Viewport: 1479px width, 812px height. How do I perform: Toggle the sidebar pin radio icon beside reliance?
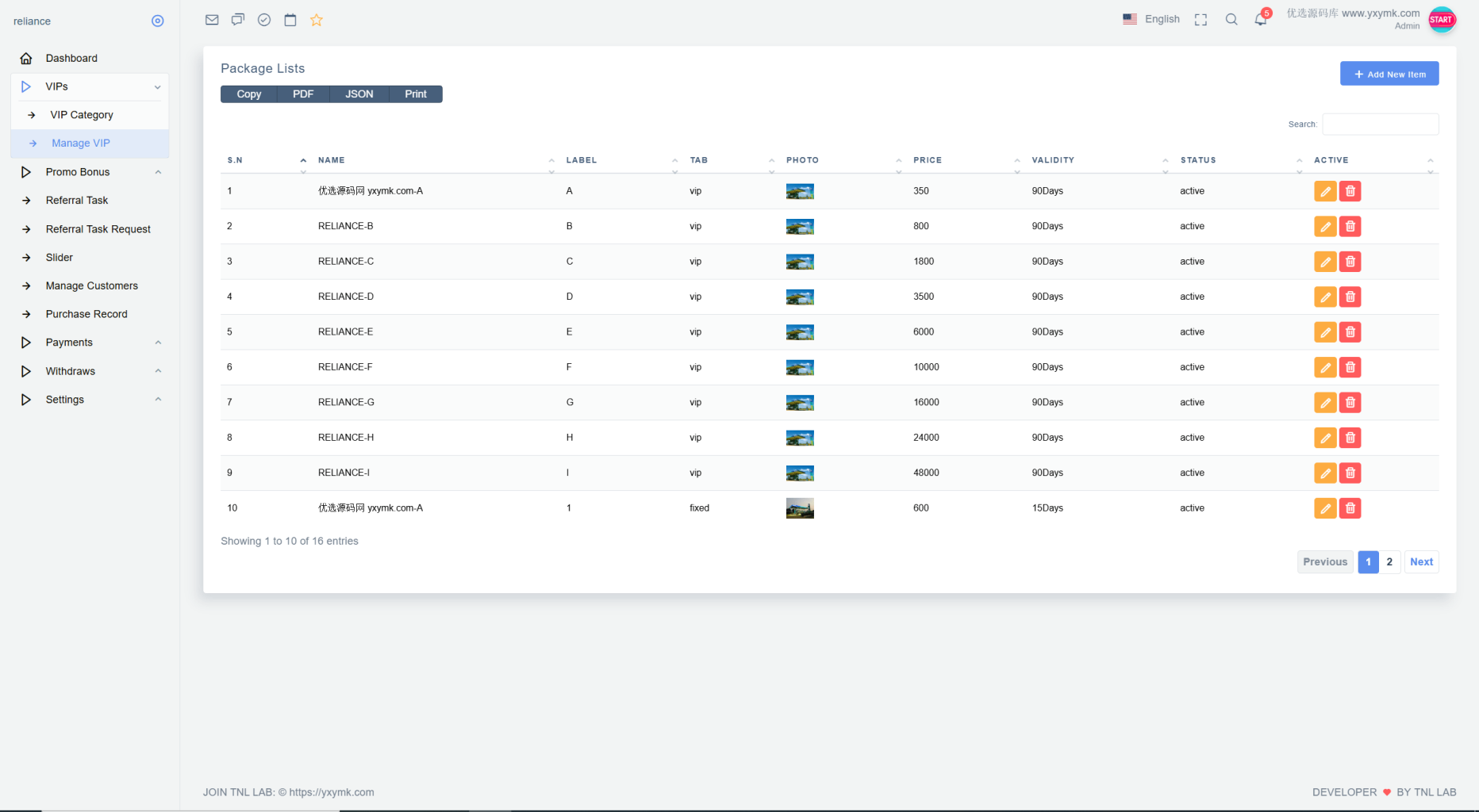coord(158,21)
